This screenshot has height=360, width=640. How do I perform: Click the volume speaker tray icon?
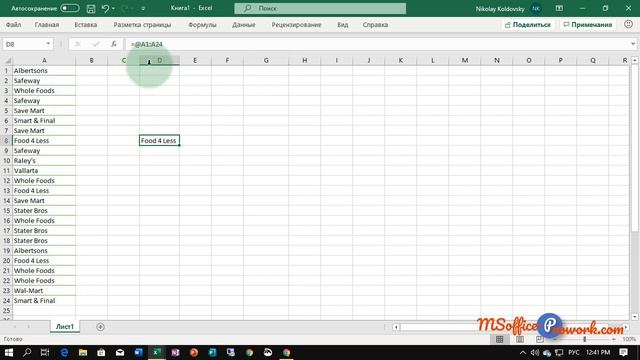click(535, 352)
